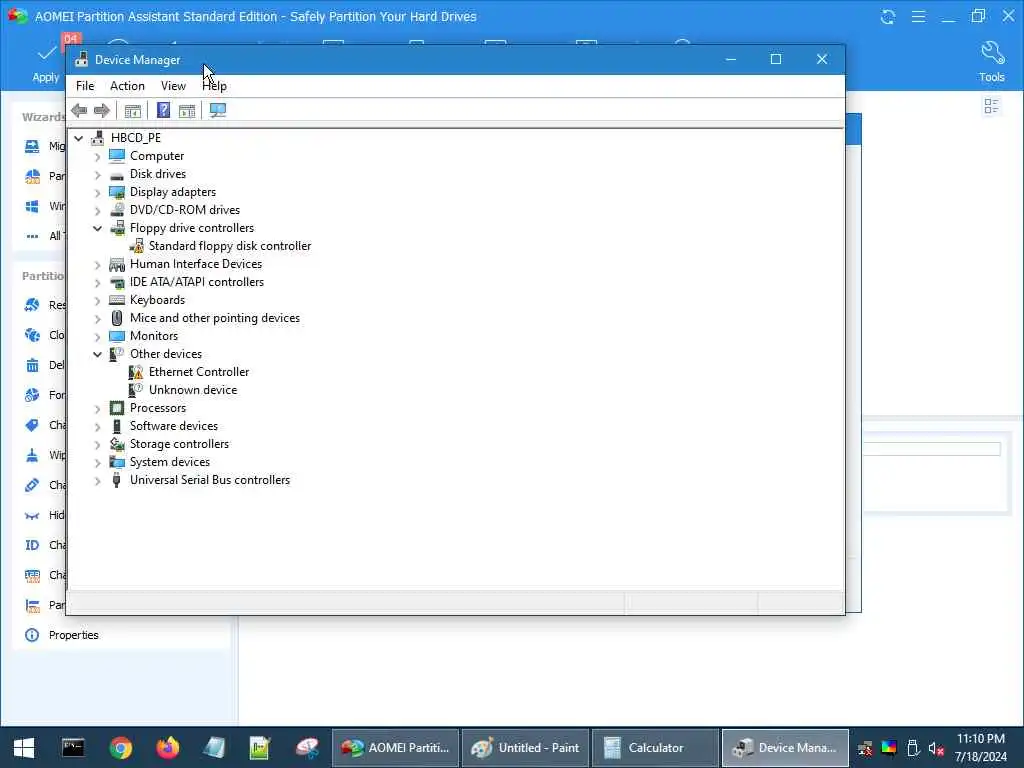The height and width of the screenshot is (768, 1024).
Task: Click Apply in AOMEI Partition Assistant
Action: [46, 63]
